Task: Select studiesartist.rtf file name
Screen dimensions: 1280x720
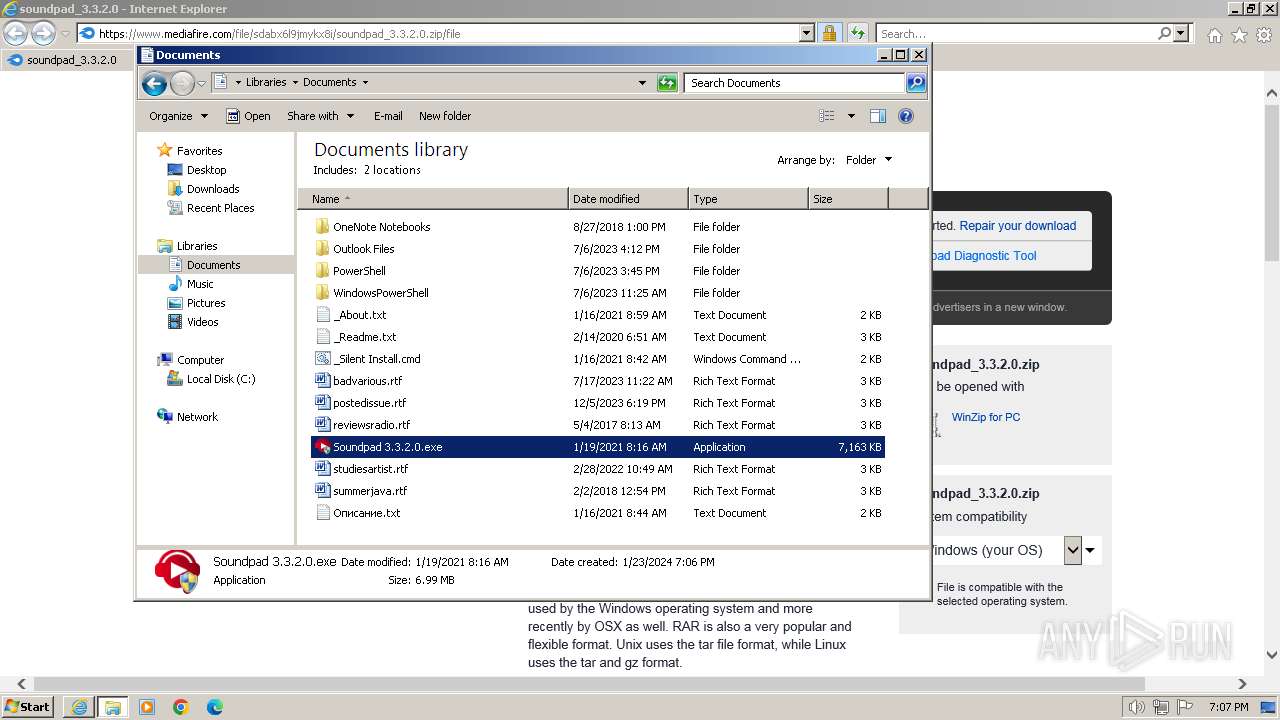Action: [370, 469]
